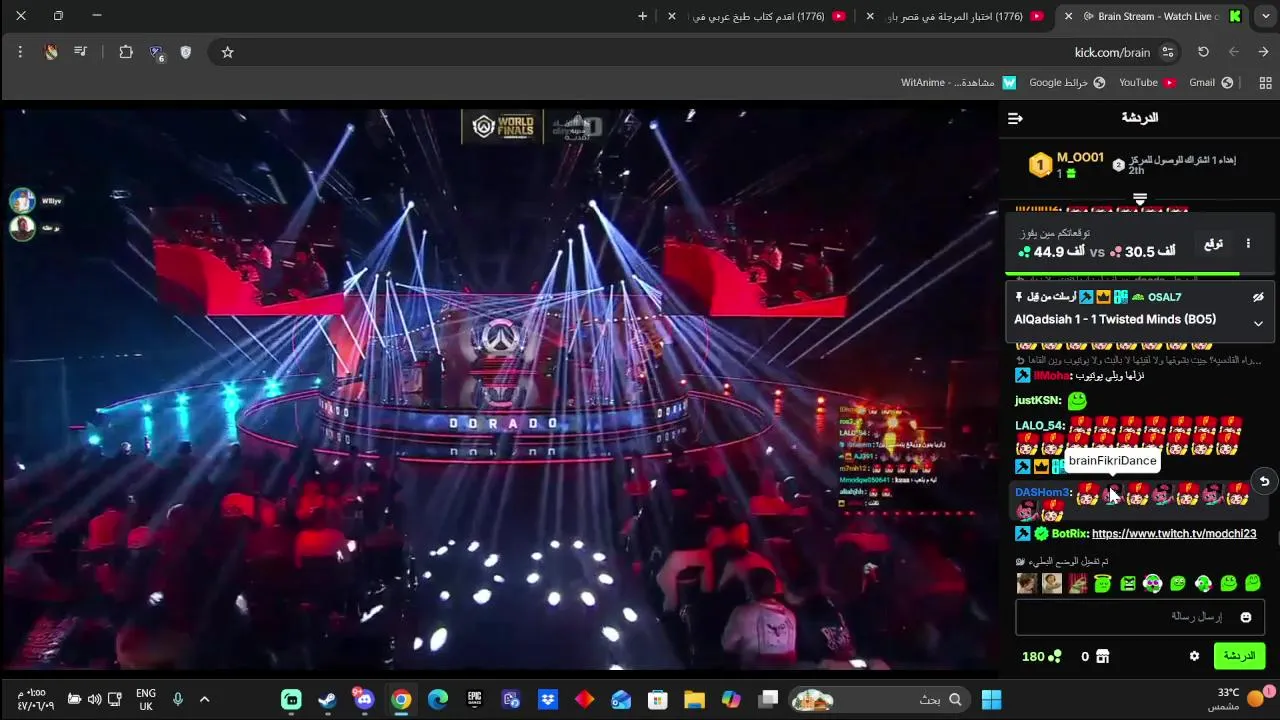The width and height of the screenshot is (1280, 720).
Task: Click username justKSN in chat
Action: tap(1038, 400)
